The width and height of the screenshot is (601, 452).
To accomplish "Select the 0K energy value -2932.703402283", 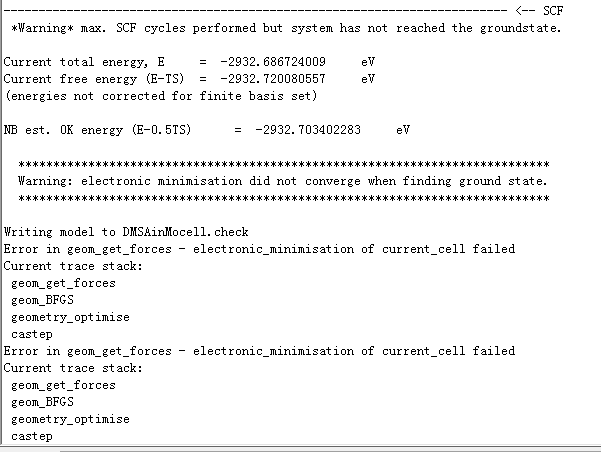I will (x=320, y=130).
